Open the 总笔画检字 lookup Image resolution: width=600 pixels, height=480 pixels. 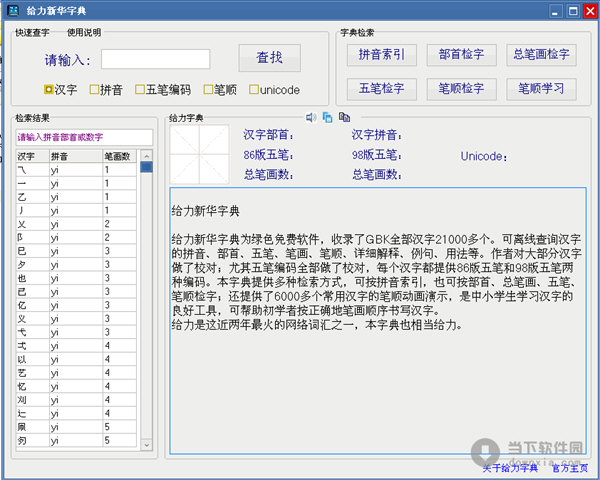click(541, 55)
